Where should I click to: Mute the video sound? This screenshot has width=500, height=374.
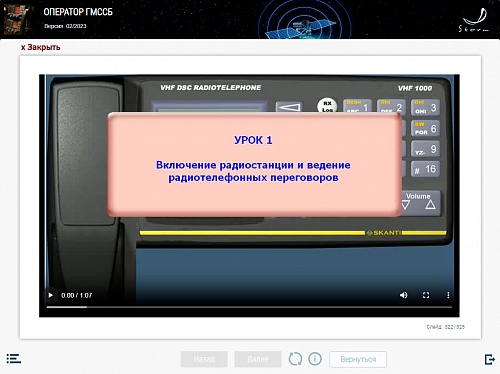pos(403,295)
